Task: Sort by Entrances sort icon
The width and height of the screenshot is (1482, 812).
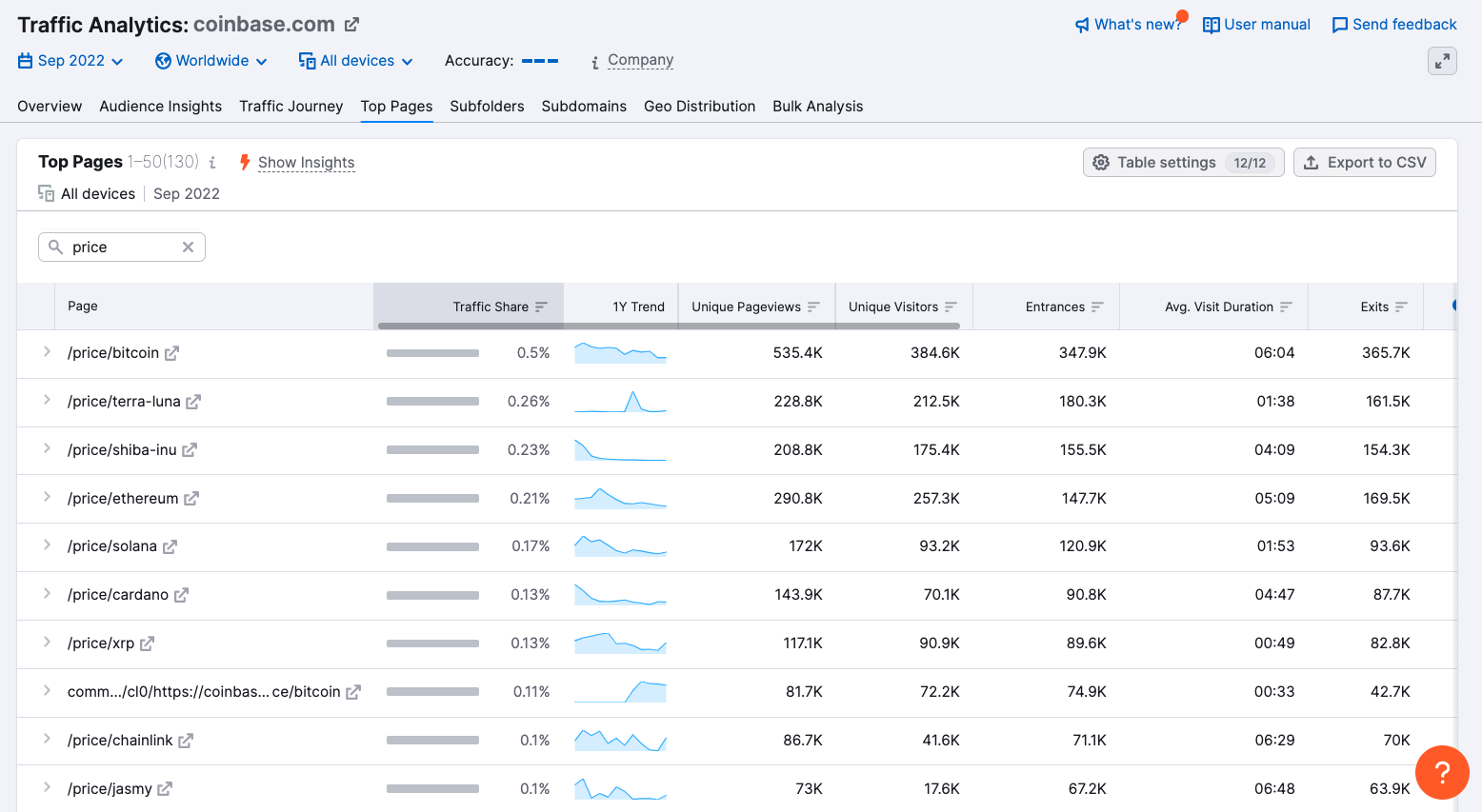Action: [x=1097, y=307]
